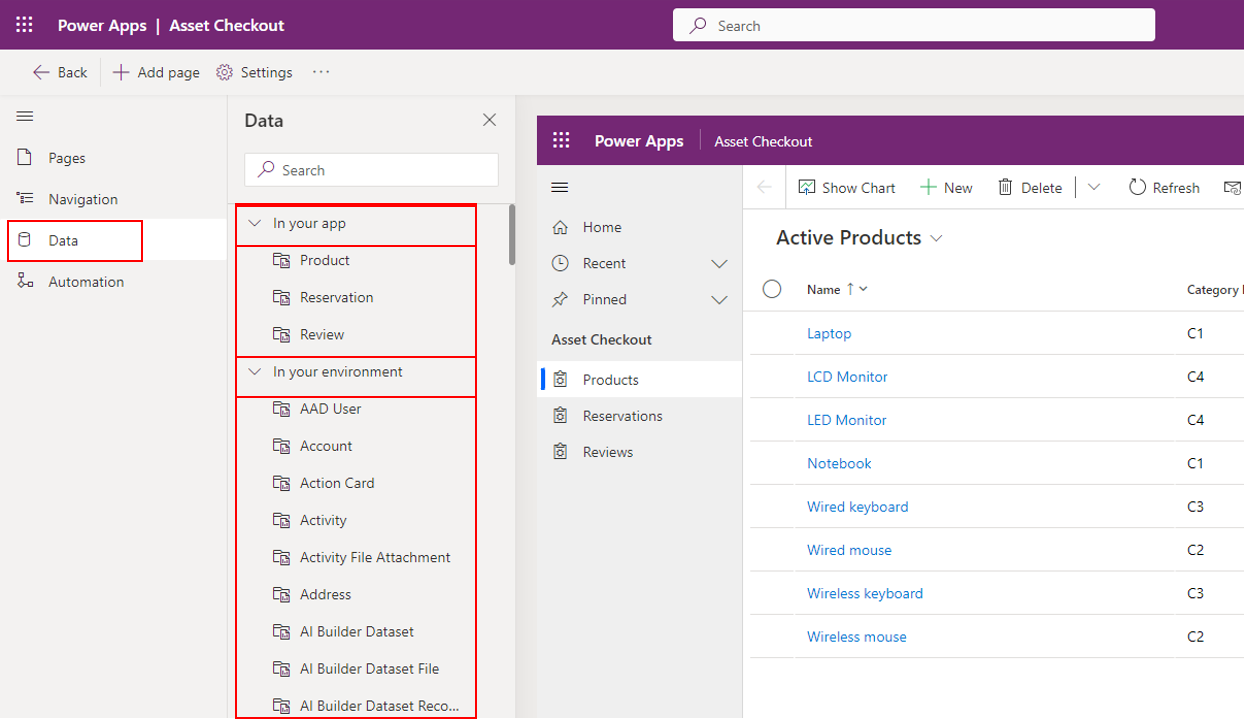Open Reservations in preview sitemap
The width and height of the screenshot is (1244, 723).
click(x=639, y=416)
